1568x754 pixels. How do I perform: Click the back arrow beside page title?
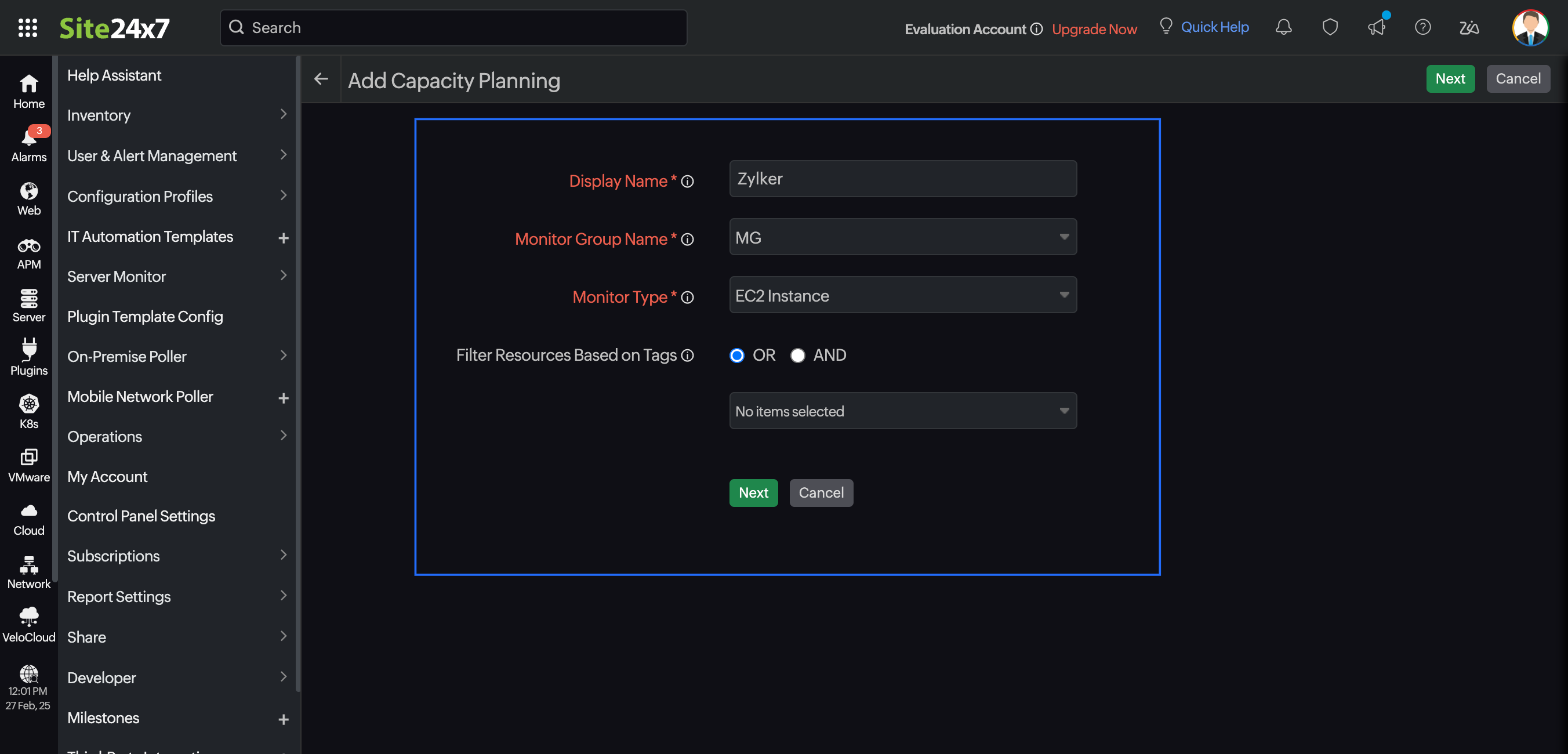[321, 79]
